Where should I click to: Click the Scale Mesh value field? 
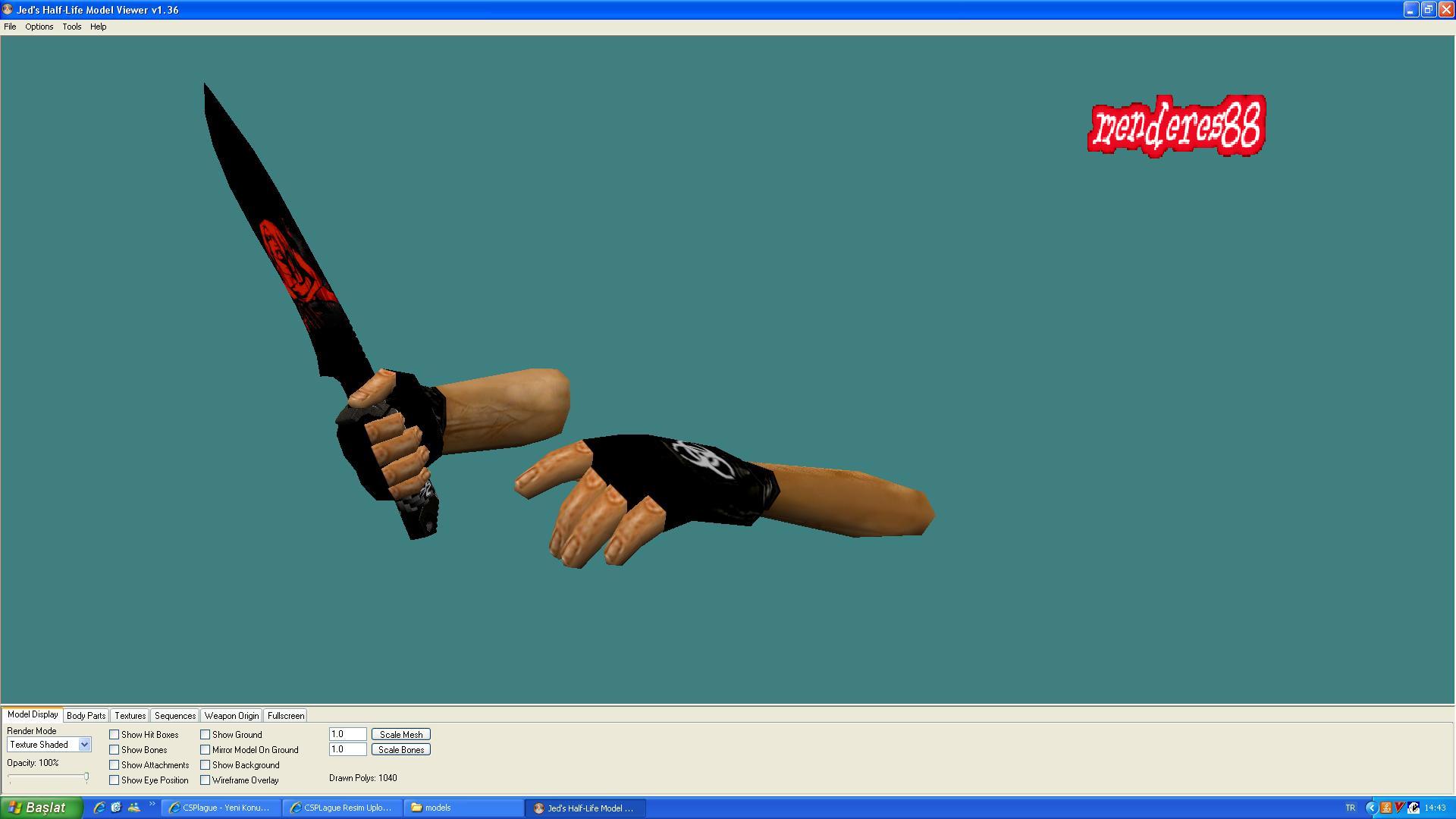[x=347, y=734]
